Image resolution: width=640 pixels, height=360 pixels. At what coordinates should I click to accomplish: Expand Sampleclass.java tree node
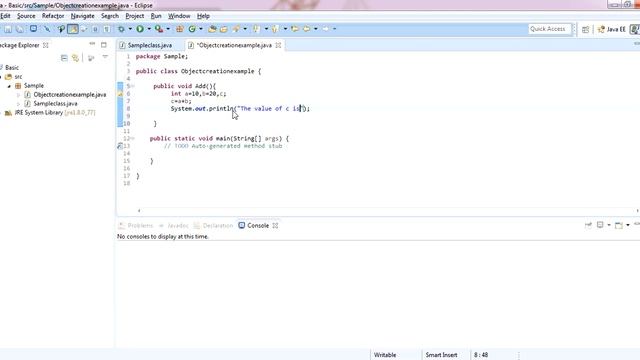[x=18, y=104]
